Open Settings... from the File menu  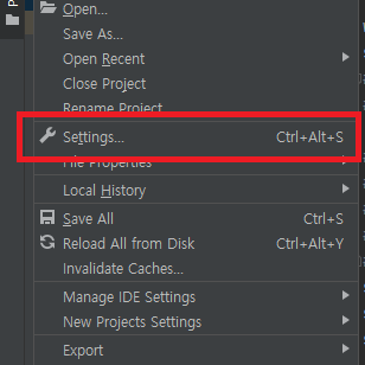196,137
